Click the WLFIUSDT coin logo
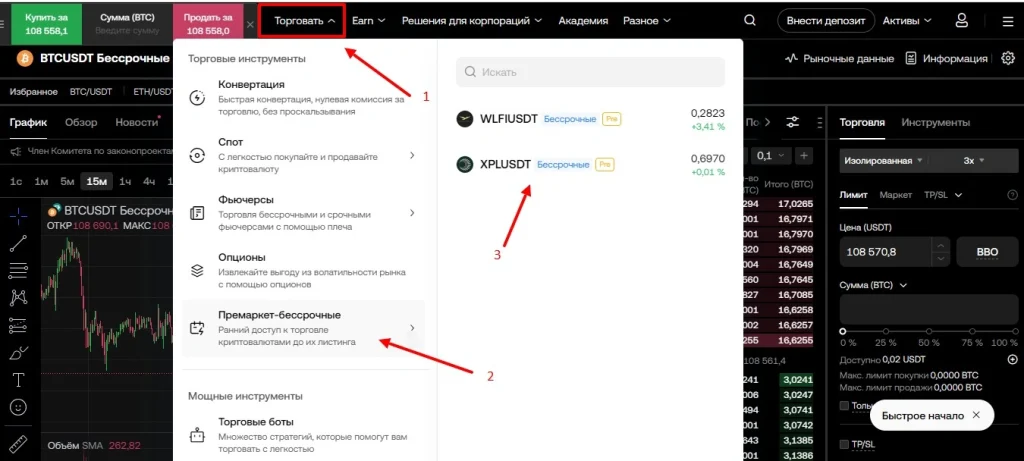The image size is (1024, 461). click(x=464, y=119)
